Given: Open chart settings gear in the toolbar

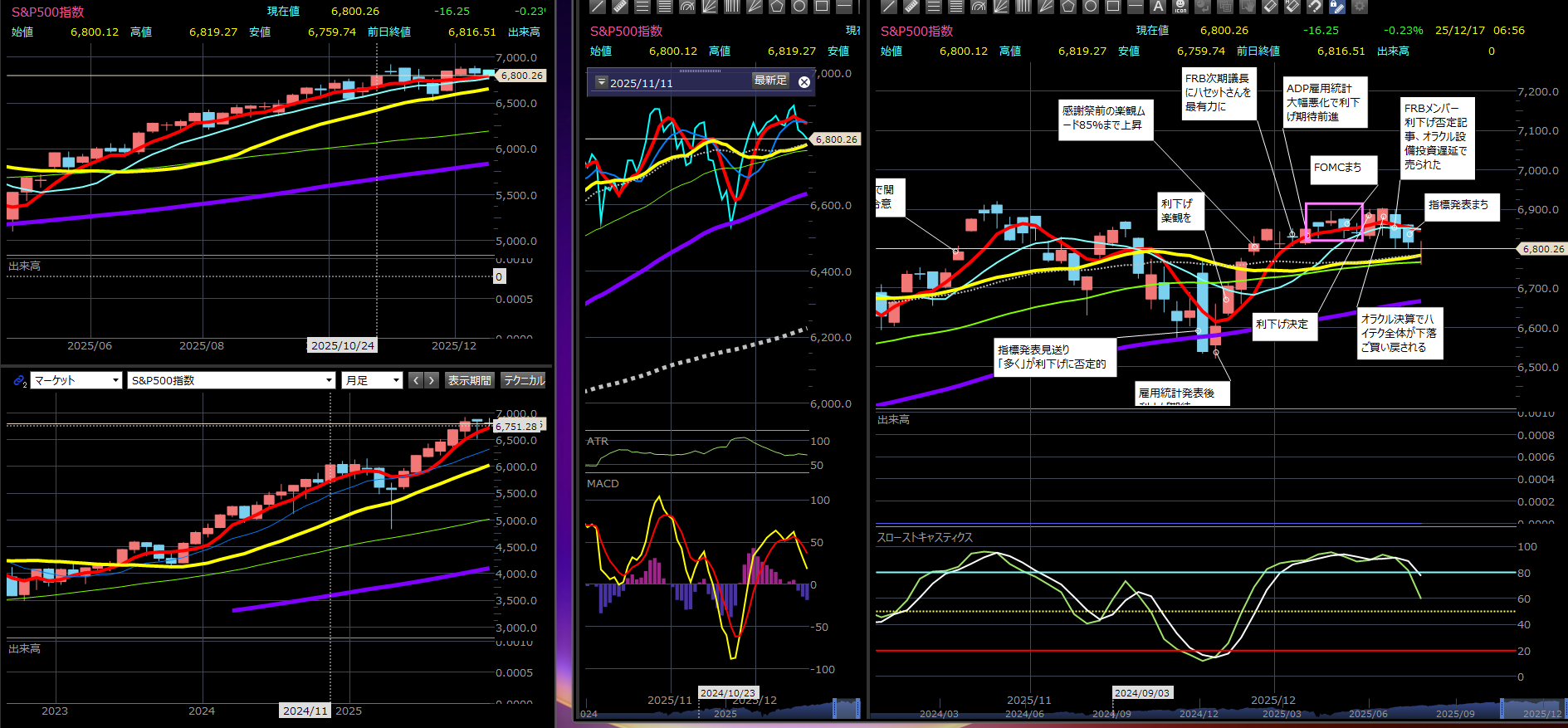Looking at the screenshot, I should [x=1359, y=7].
